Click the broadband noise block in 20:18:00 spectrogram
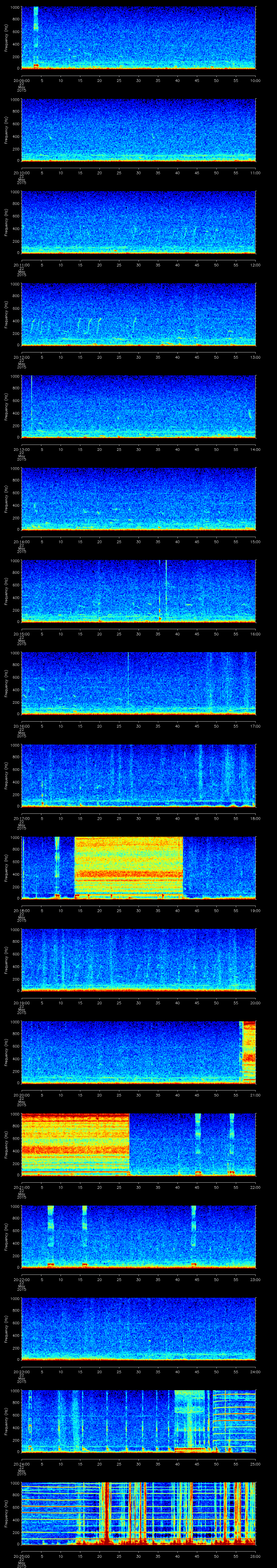 coord(128,868)
